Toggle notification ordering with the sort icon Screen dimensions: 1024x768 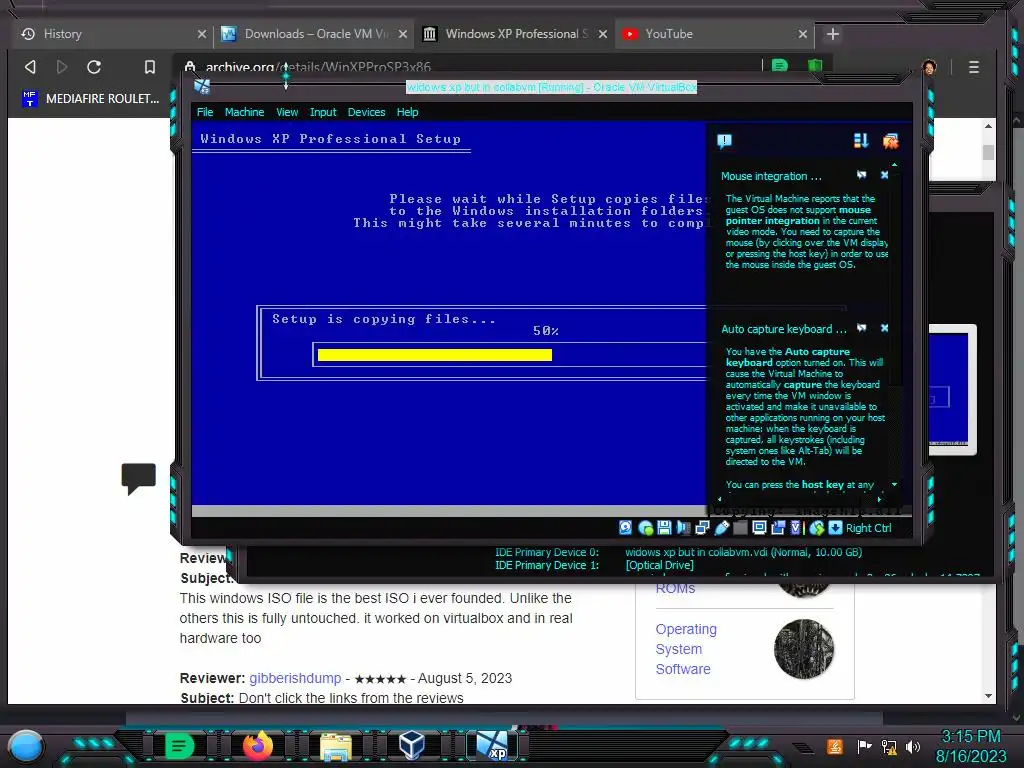861,140
